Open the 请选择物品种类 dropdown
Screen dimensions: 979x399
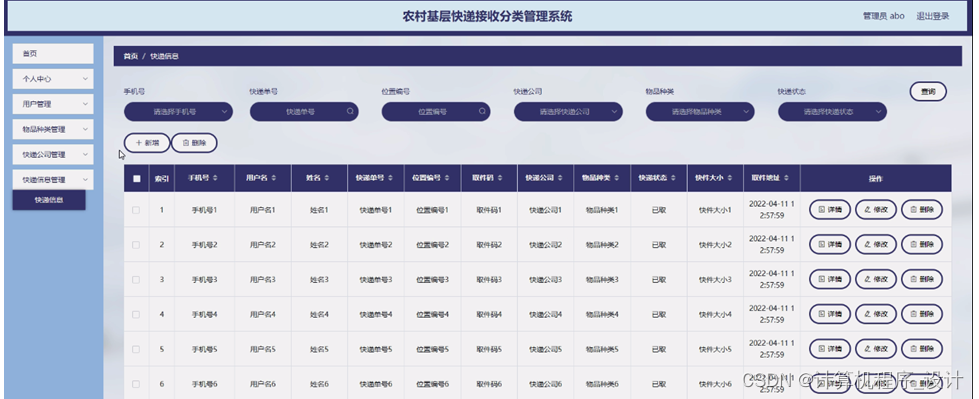point(700,112)
